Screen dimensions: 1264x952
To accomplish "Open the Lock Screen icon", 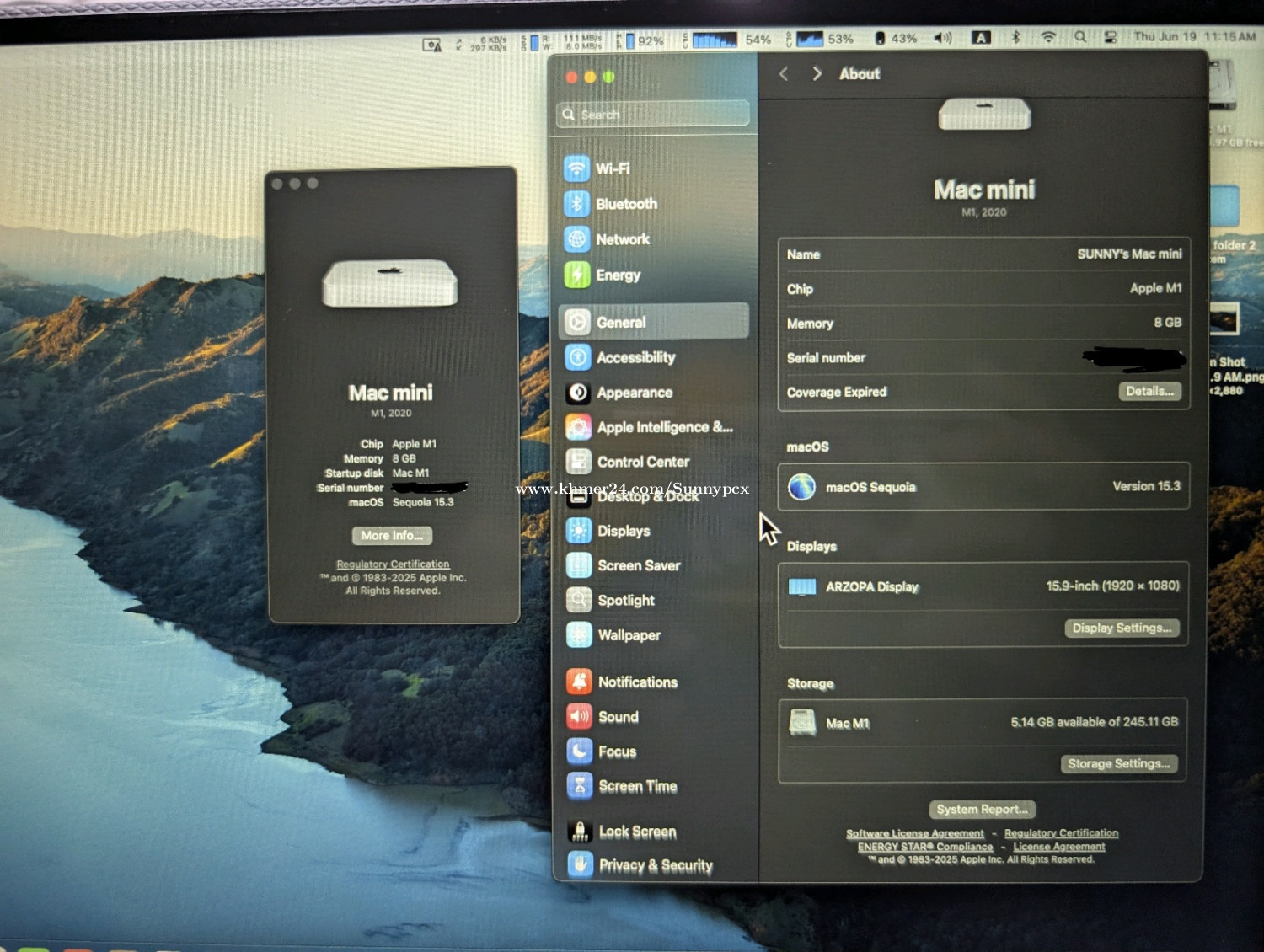I will pyautogui.click(x=580, y=832).
